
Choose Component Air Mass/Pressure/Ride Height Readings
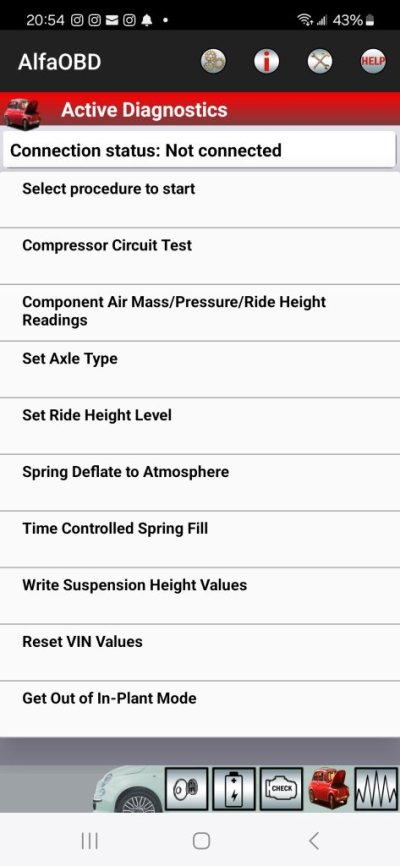pyautogui.click(x=200, y=313)
